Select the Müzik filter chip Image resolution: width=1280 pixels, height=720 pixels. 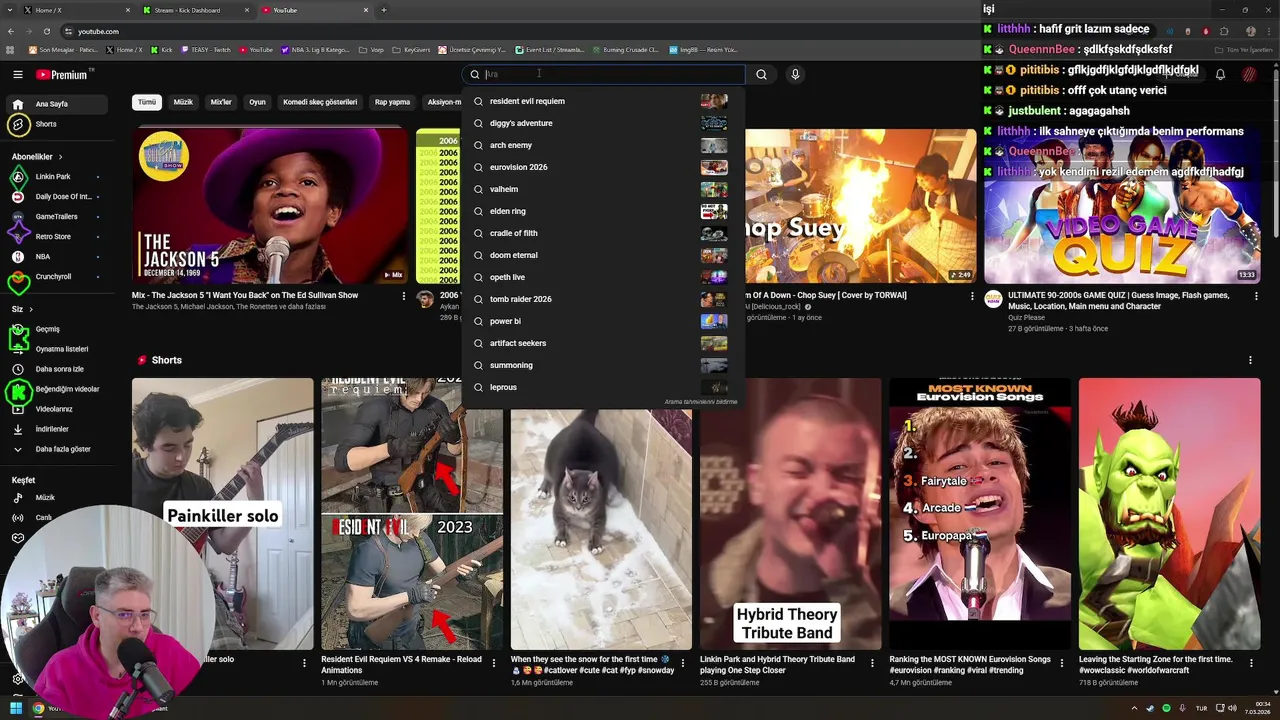[x=183, y=102]
